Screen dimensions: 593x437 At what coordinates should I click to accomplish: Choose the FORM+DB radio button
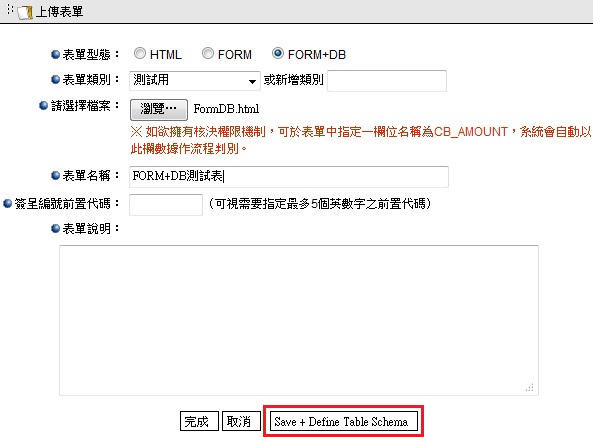[x=278, y=53]
